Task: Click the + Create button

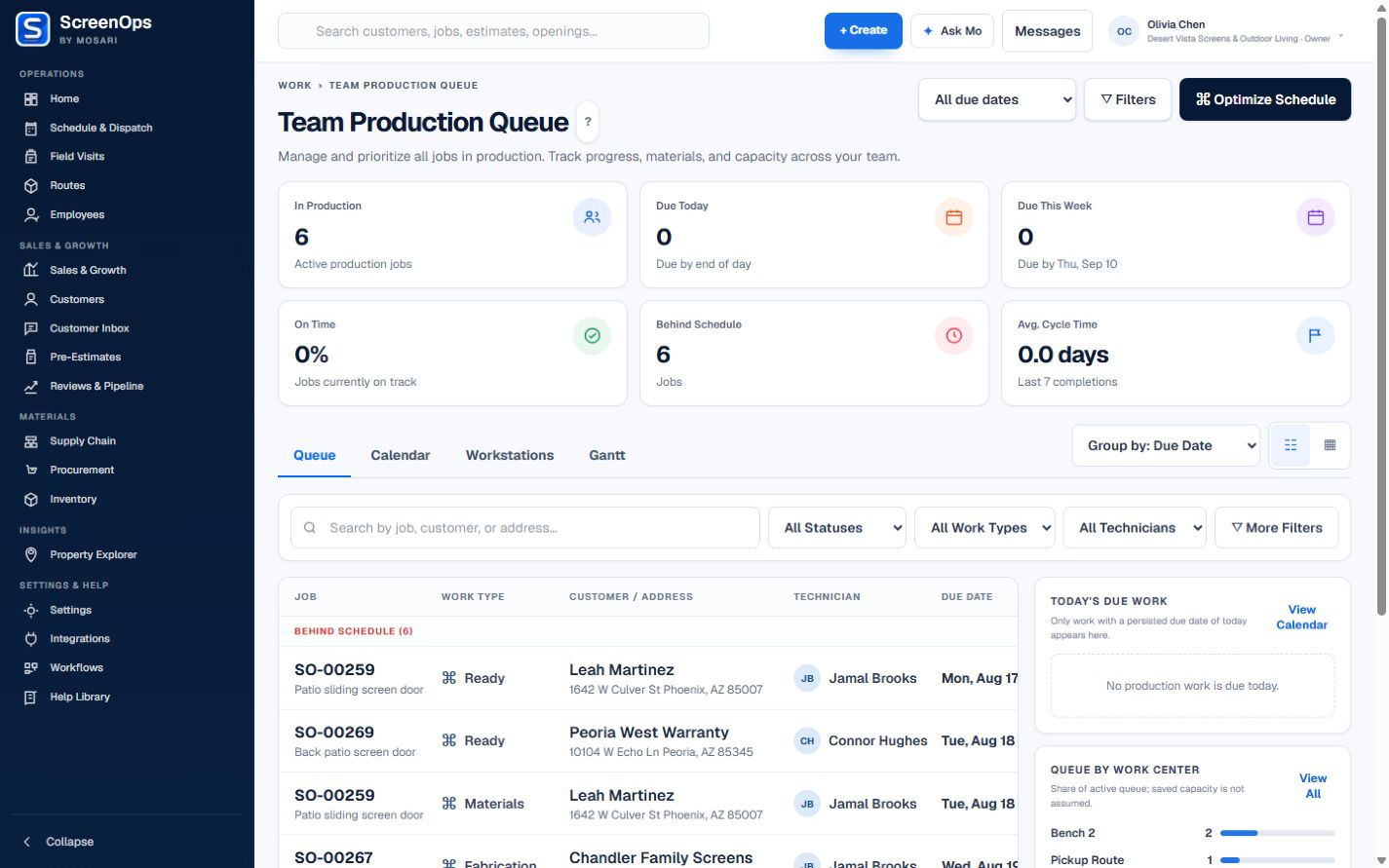Action: (864, 31)
